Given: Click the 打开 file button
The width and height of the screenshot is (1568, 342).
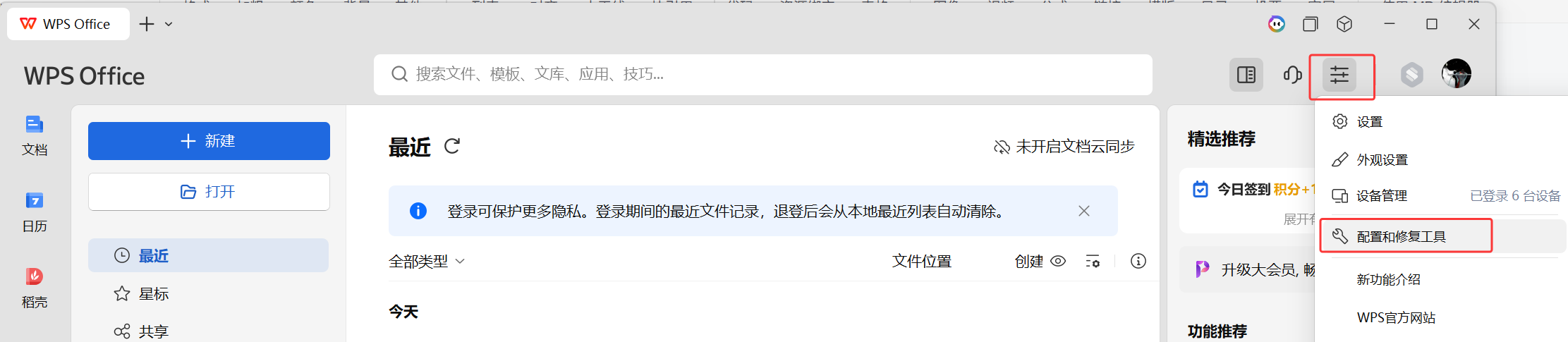Looking at the screenshot, I should click(209, 192).
